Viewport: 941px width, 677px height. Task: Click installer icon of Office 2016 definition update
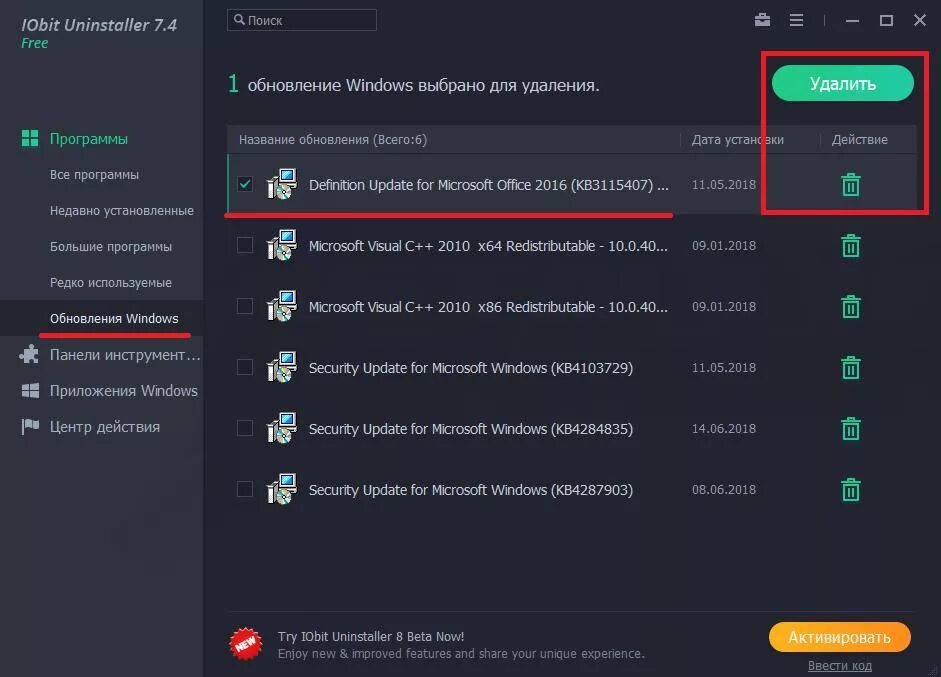point(281,184)
